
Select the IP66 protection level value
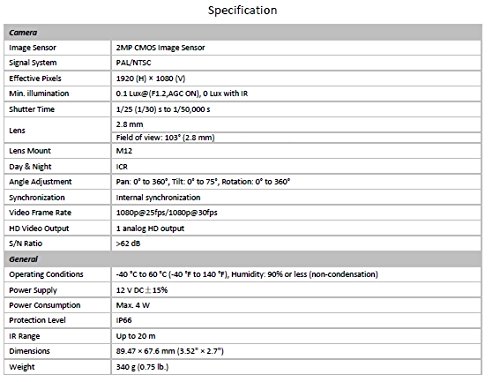(124, 320)
